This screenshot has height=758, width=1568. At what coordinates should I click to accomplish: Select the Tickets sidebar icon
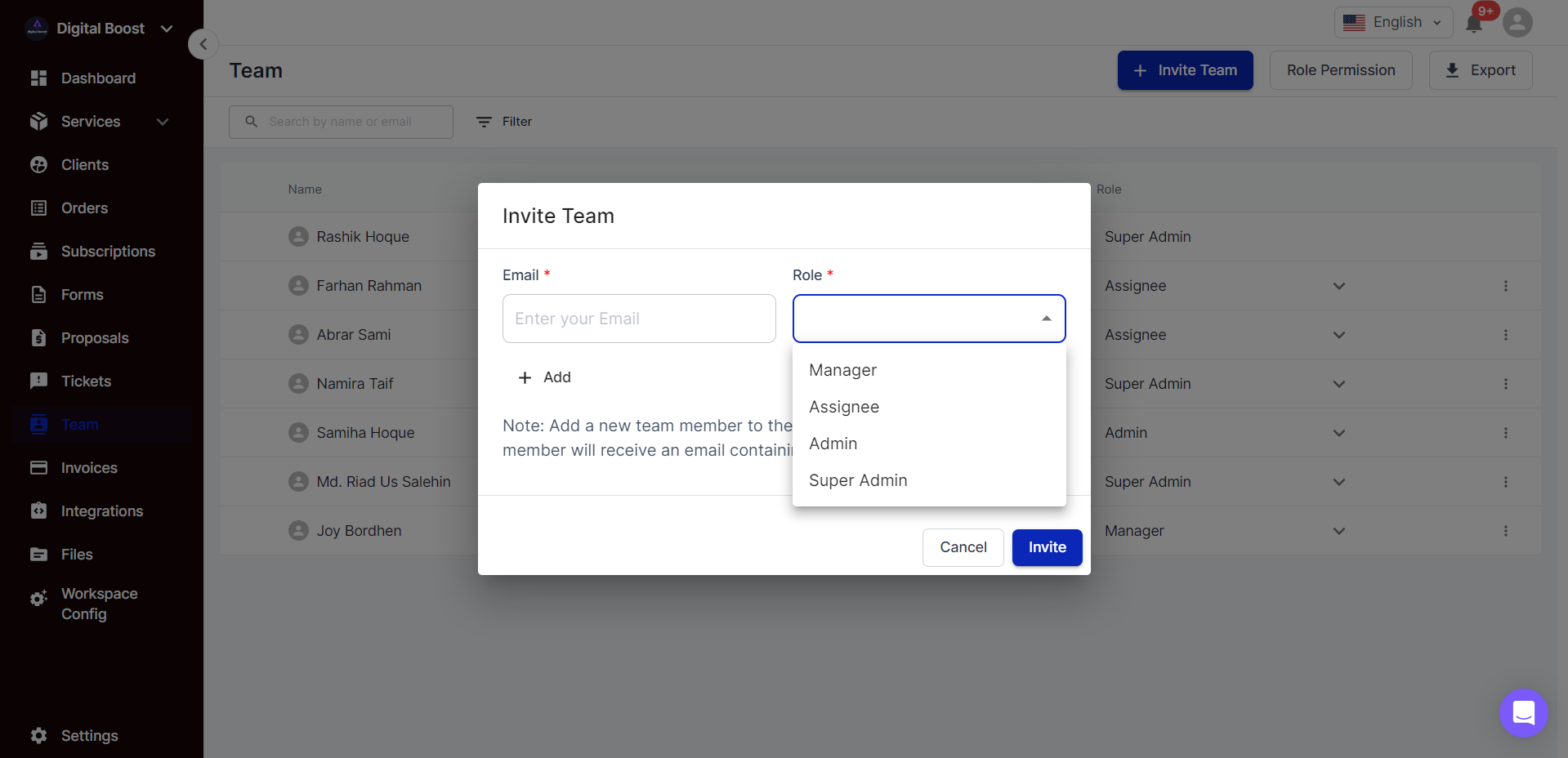pyautogui.click(x=86, y=381)
